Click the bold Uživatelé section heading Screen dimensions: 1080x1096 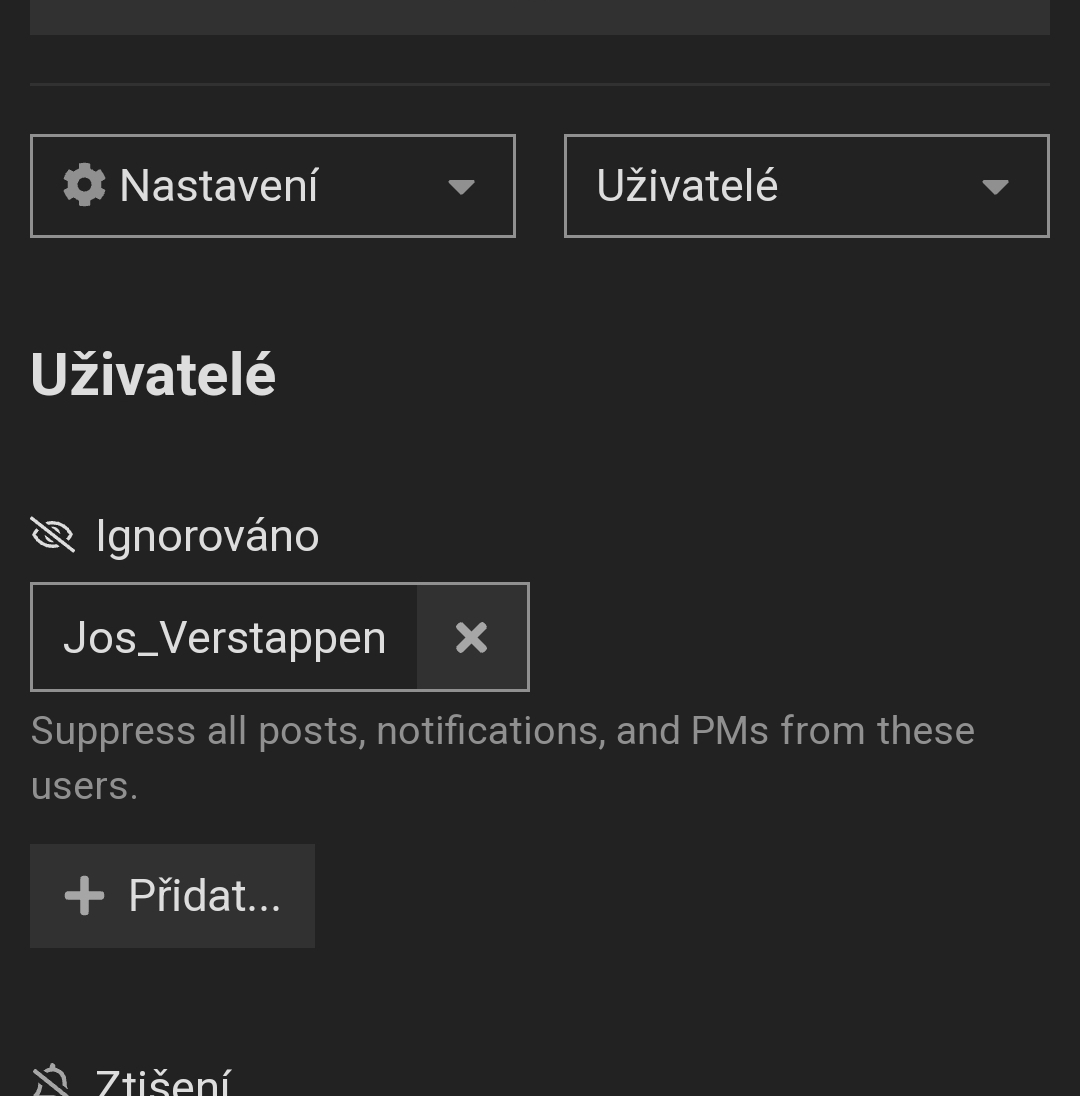point(153,375)
